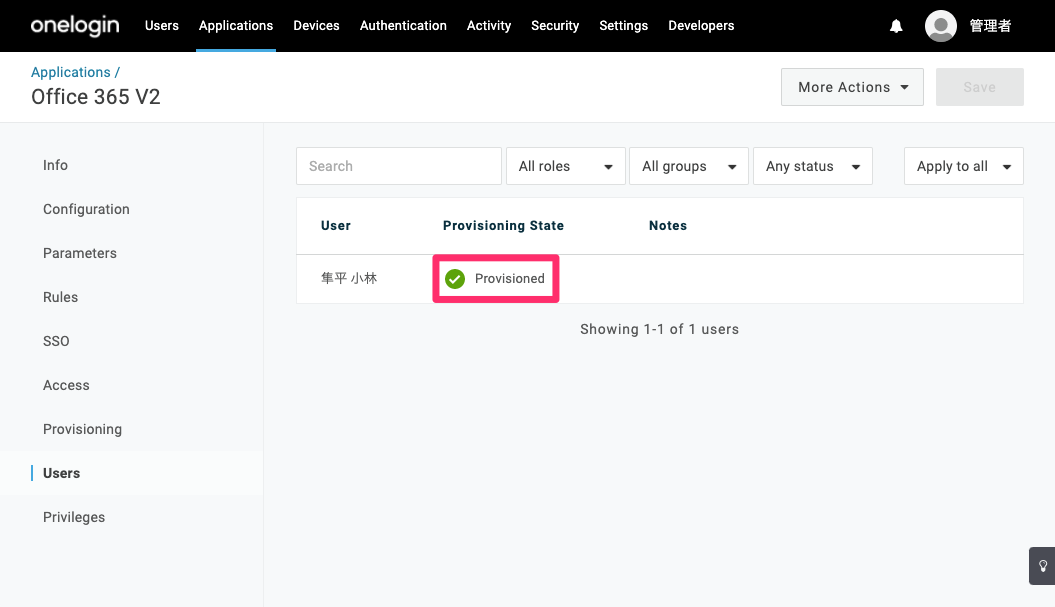Open the notifications bell icon
Viewport: 1055px width, 607px height.
[x=896, y=26]
